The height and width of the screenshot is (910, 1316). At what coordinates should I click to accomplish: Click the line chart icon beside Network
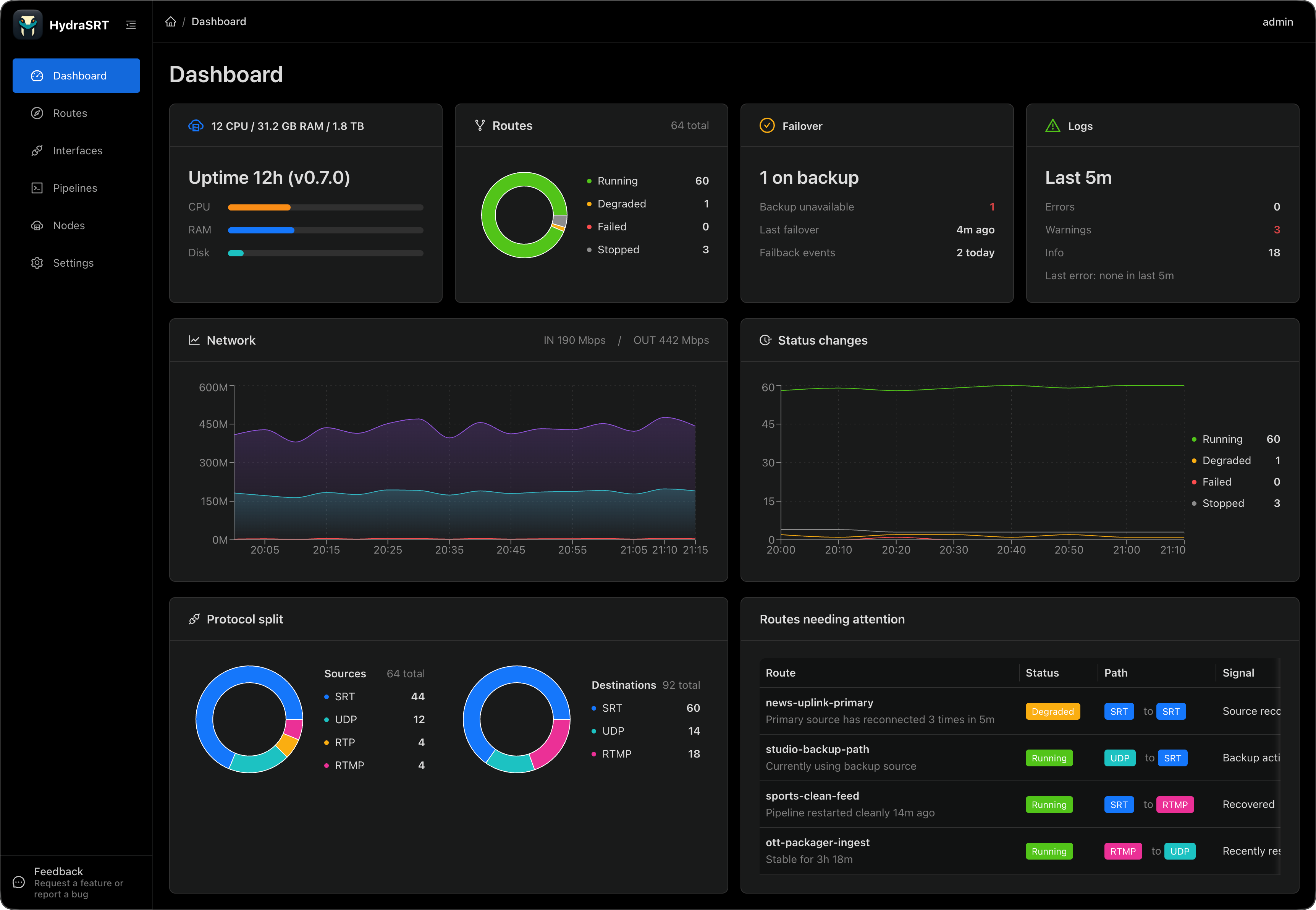click(x=194, y=340)
